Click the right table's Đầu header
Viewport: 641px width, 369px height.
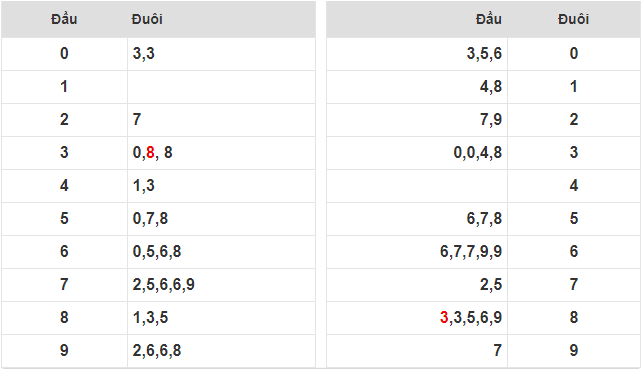click(x=489, y=19)
